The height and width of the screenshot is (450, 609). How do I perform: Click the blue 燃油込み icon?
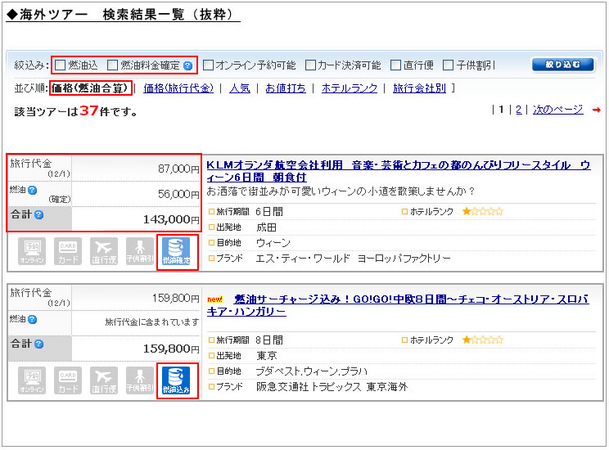176,381
